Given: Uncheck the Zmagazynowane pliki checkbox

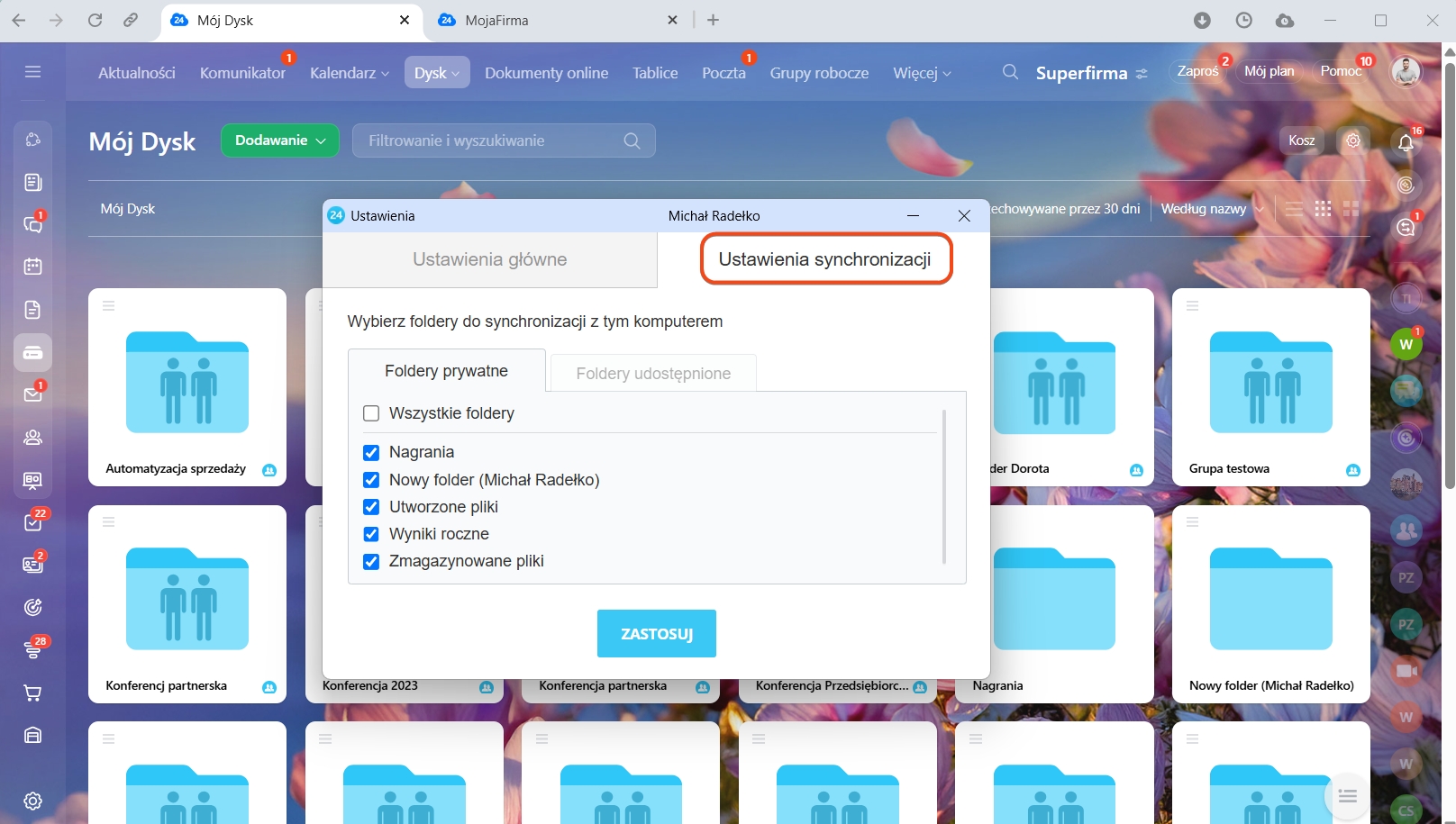Looking at the screenshot, I should click(x=371, y=561).
